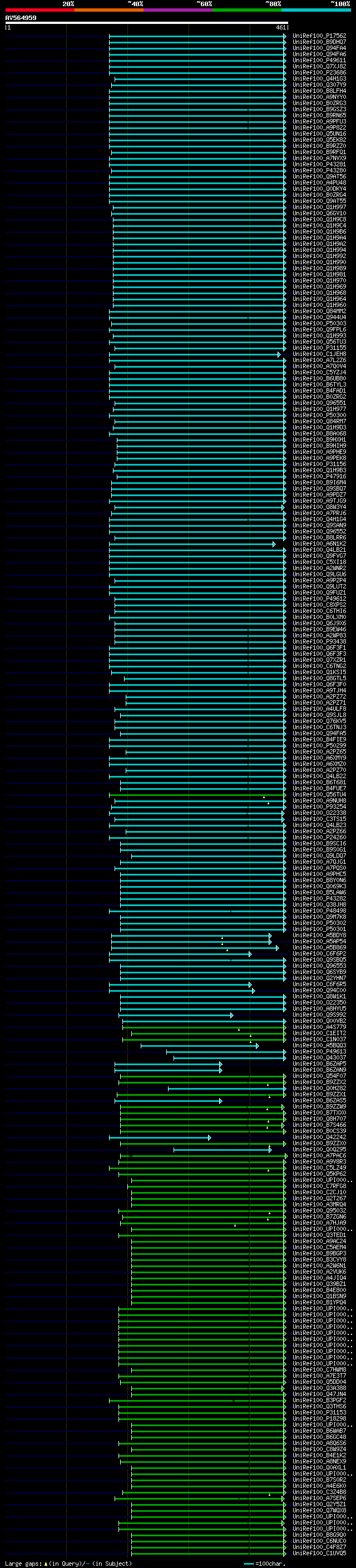The width and height of the screenshot is (356, 1568).
Task: Click the Large gaps legend text
Action: 68,1564
